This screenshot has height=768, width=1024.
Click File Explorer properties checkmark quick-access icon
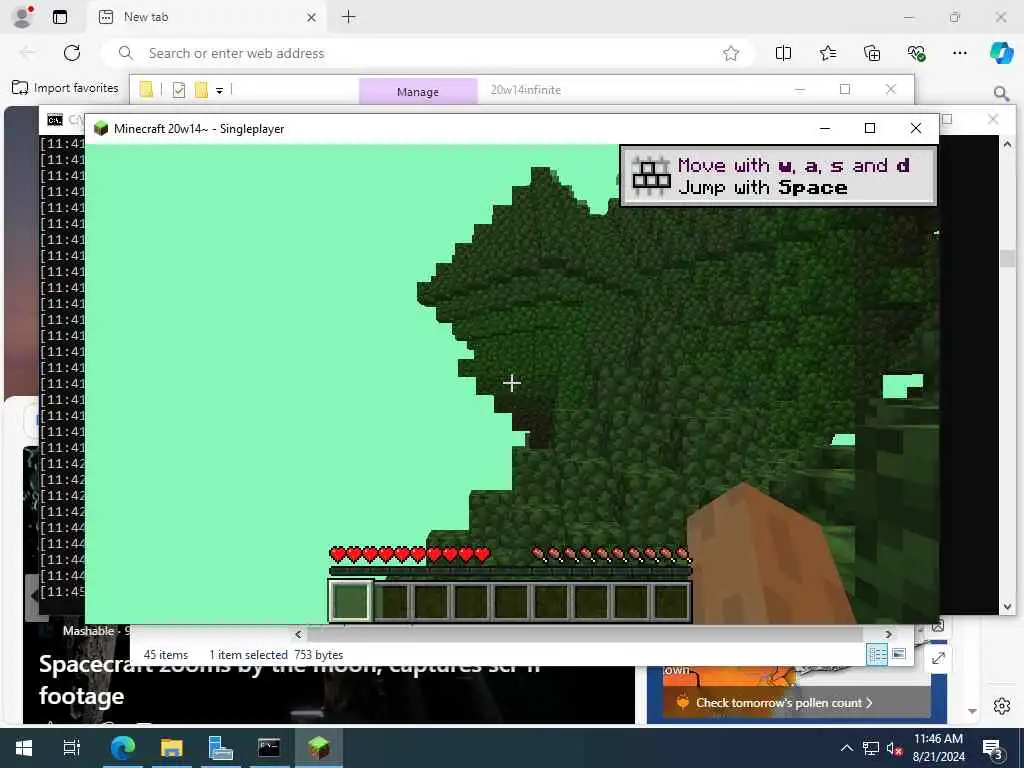(x=178, y=90)
